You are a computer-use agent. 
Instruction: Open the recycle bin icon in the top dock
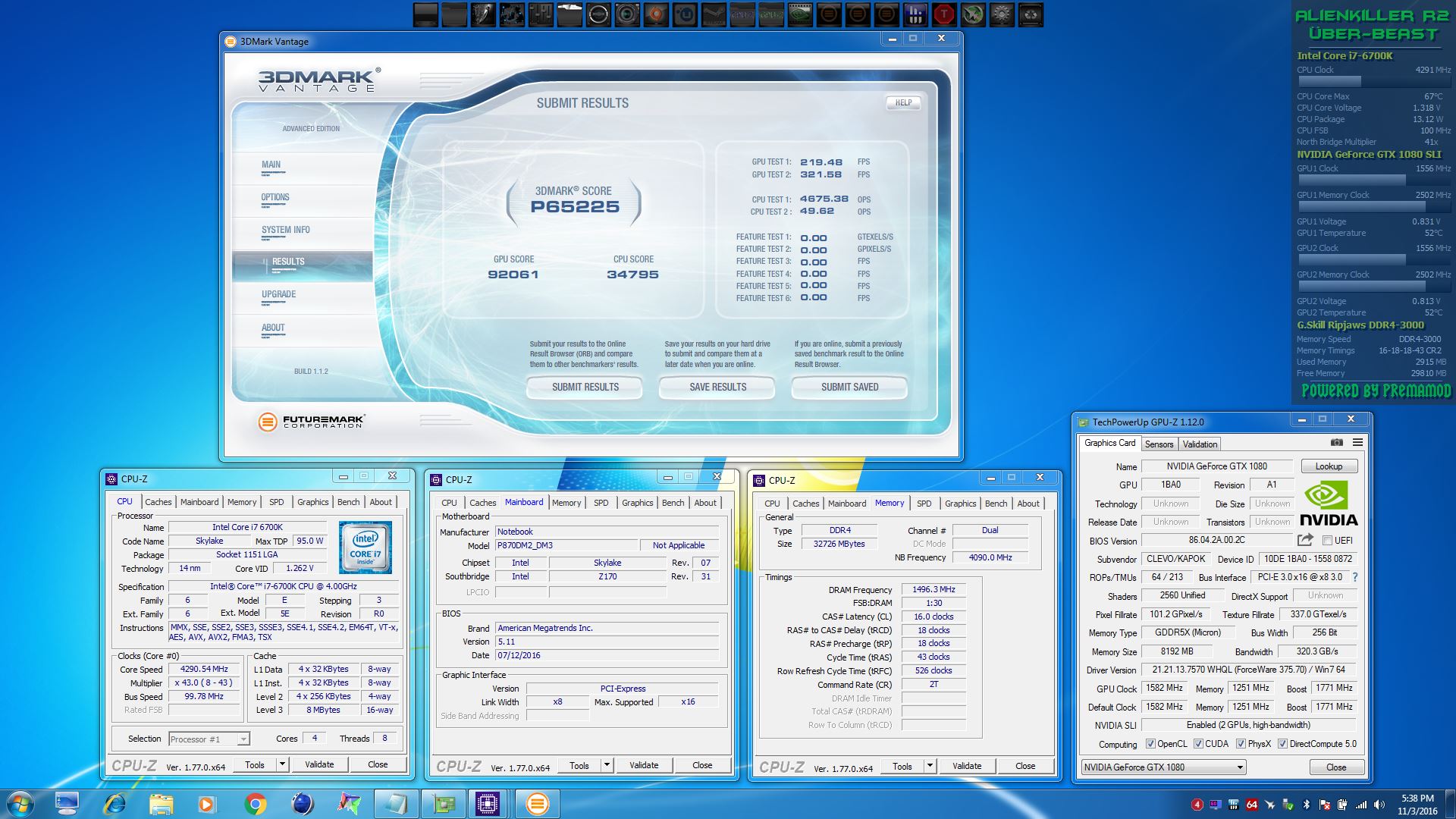coord(1031,14)
